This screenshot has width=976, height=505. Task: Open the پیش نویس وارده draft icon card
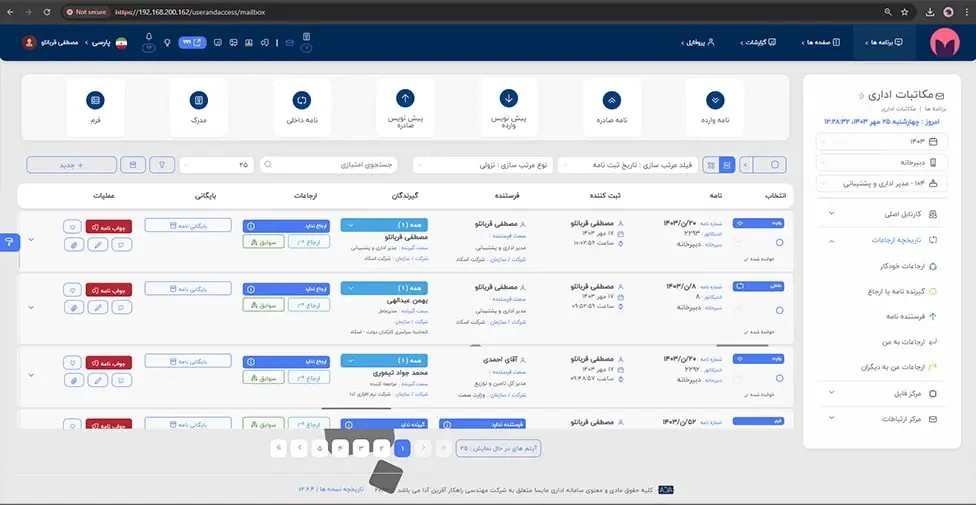point(509,107)
